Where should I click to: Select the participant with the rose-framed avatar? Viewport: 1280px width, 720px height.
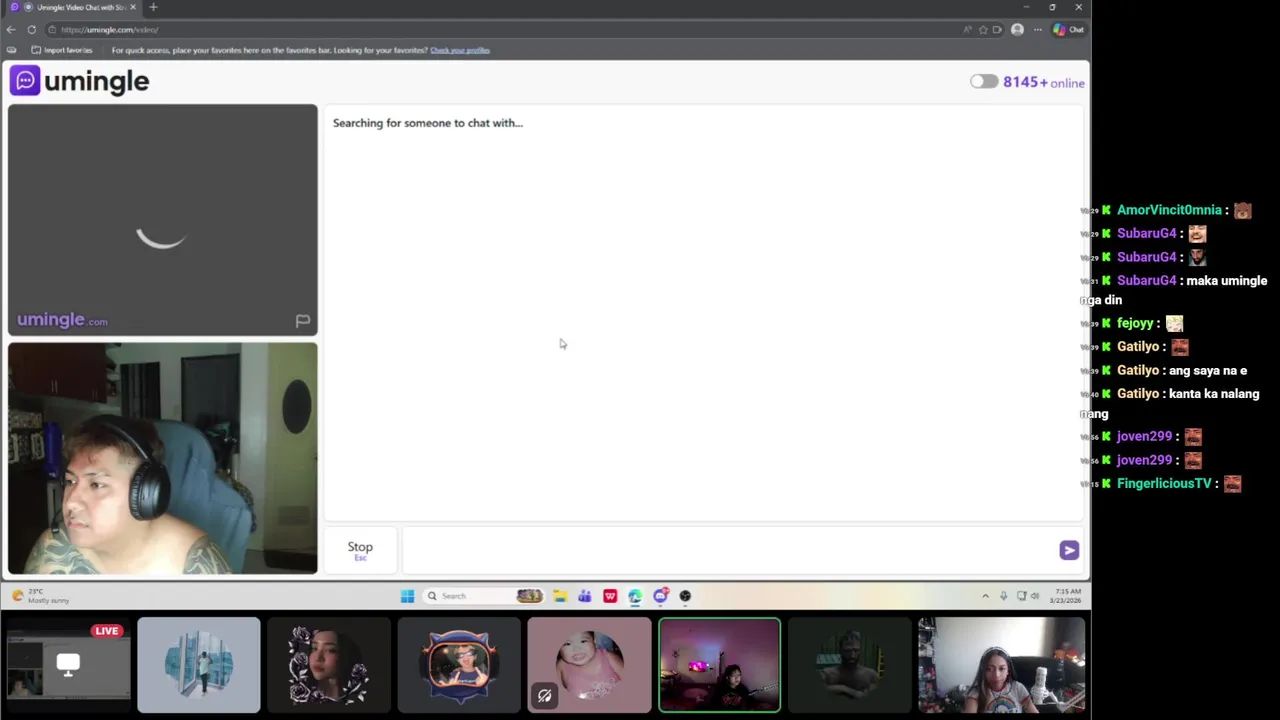(329, 665)
